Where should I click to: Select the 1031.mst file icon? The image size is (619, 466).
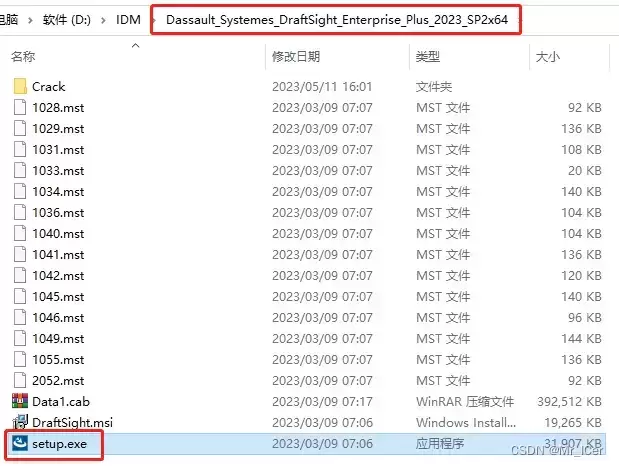[x=20, y=149]
